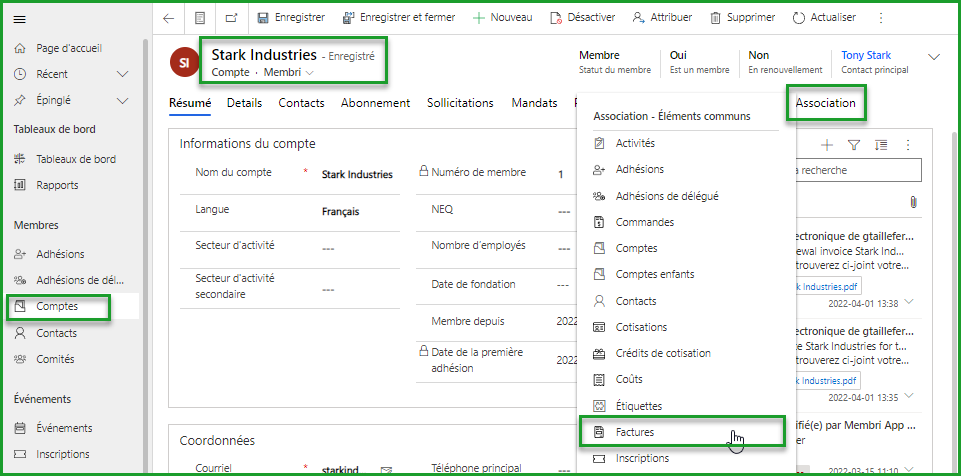Open the timeline filter funnel icon
The image size is (961, 476).
(x=854, y=145)
